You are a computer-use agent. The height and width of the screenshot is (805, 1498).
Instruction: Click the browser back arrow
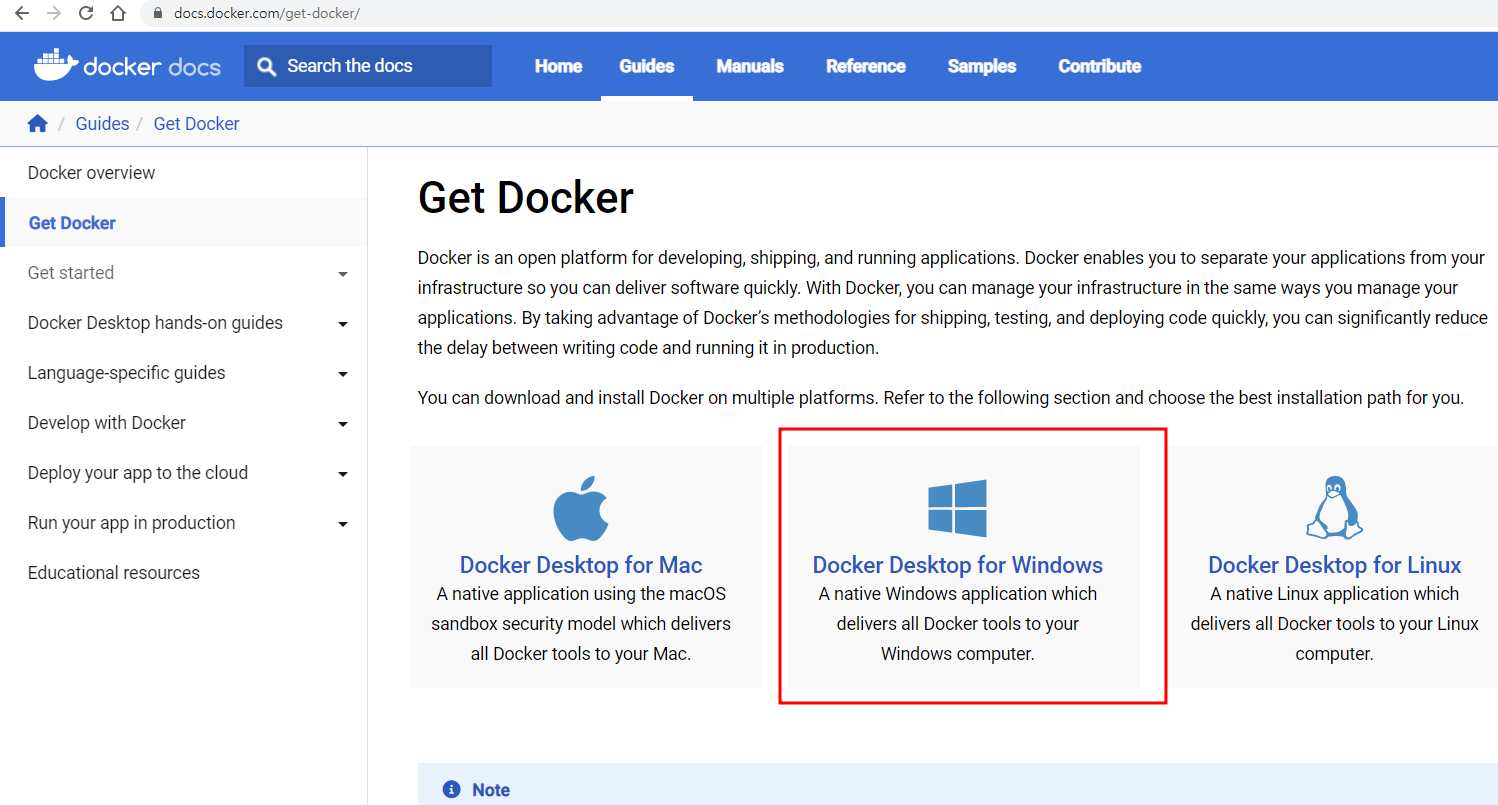tap(22, 13)
